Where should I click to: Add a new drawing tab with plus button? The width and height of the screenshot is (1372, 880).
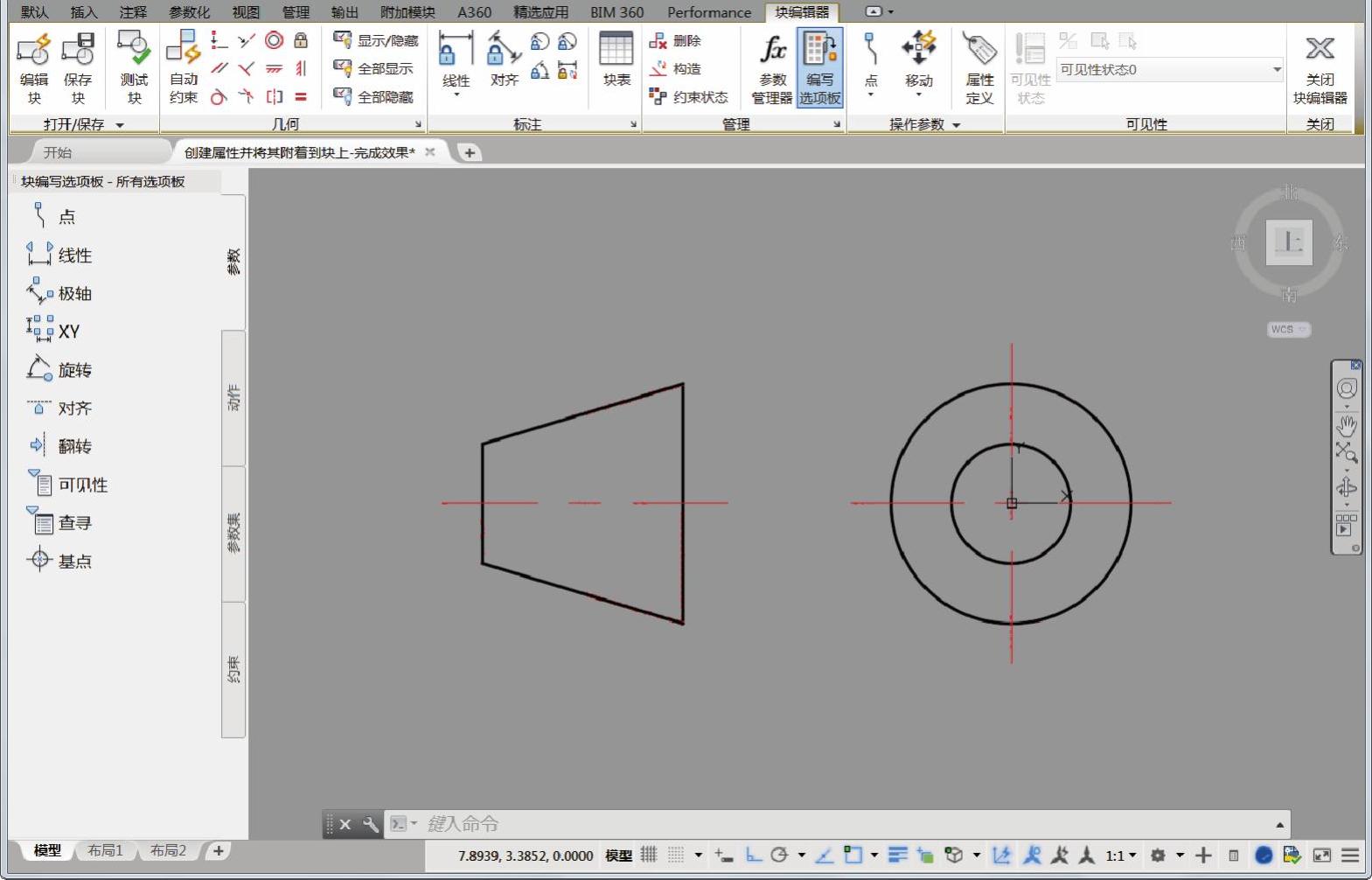(x=470, y=152)
